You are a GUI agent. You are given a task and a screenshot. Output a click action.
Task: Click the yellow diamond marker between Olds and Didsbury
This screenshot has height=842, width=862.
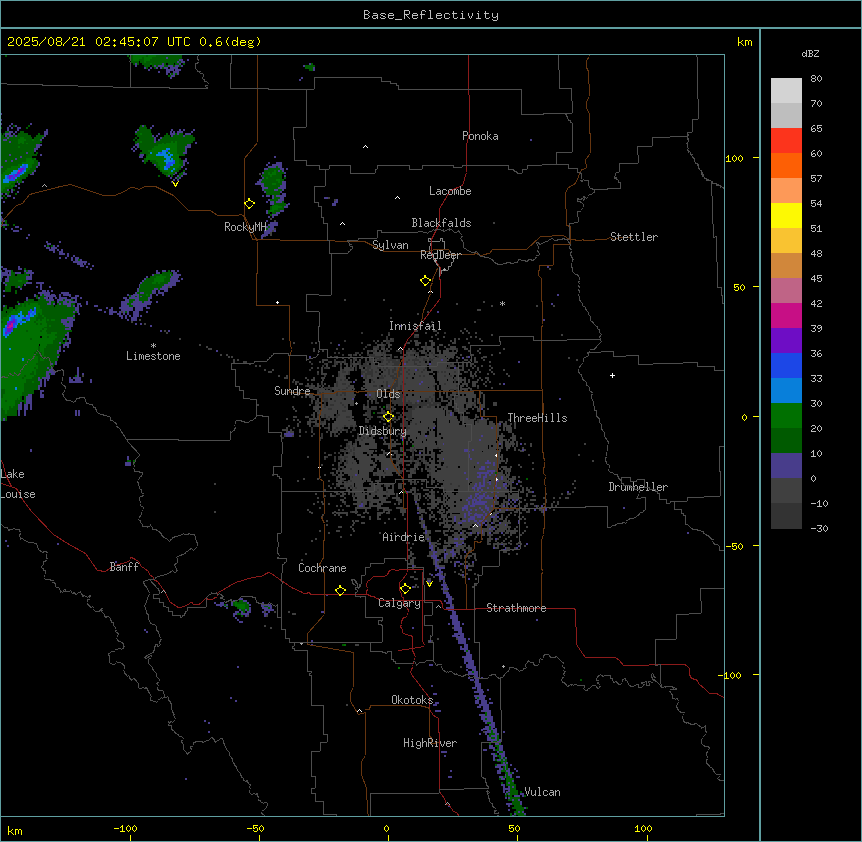(388, 417)
